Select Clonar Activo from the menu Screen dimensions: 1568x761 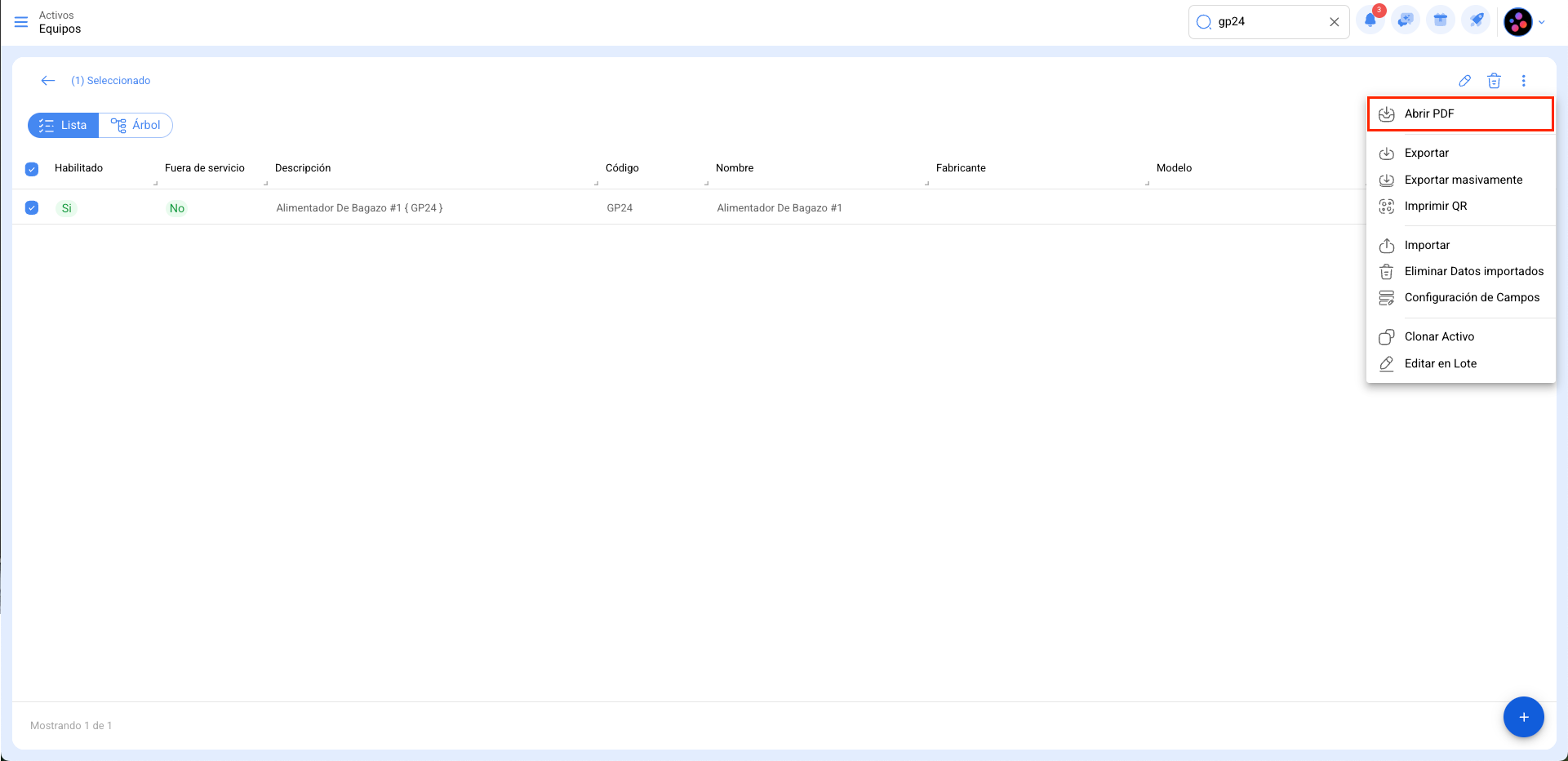[x=1439, y=336]
